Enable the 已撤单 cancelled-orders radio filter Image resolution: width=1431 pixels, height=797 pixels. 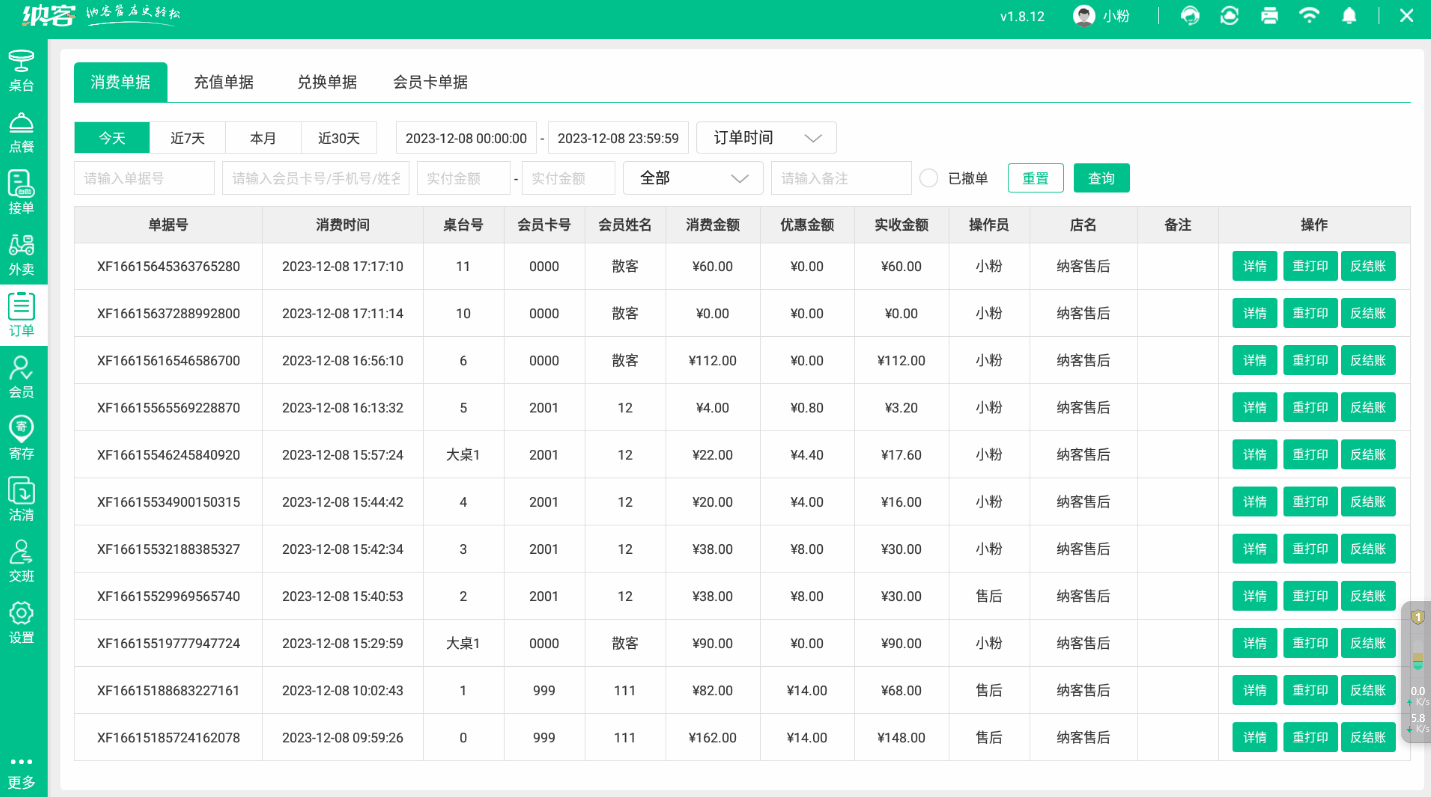point(928,177)
